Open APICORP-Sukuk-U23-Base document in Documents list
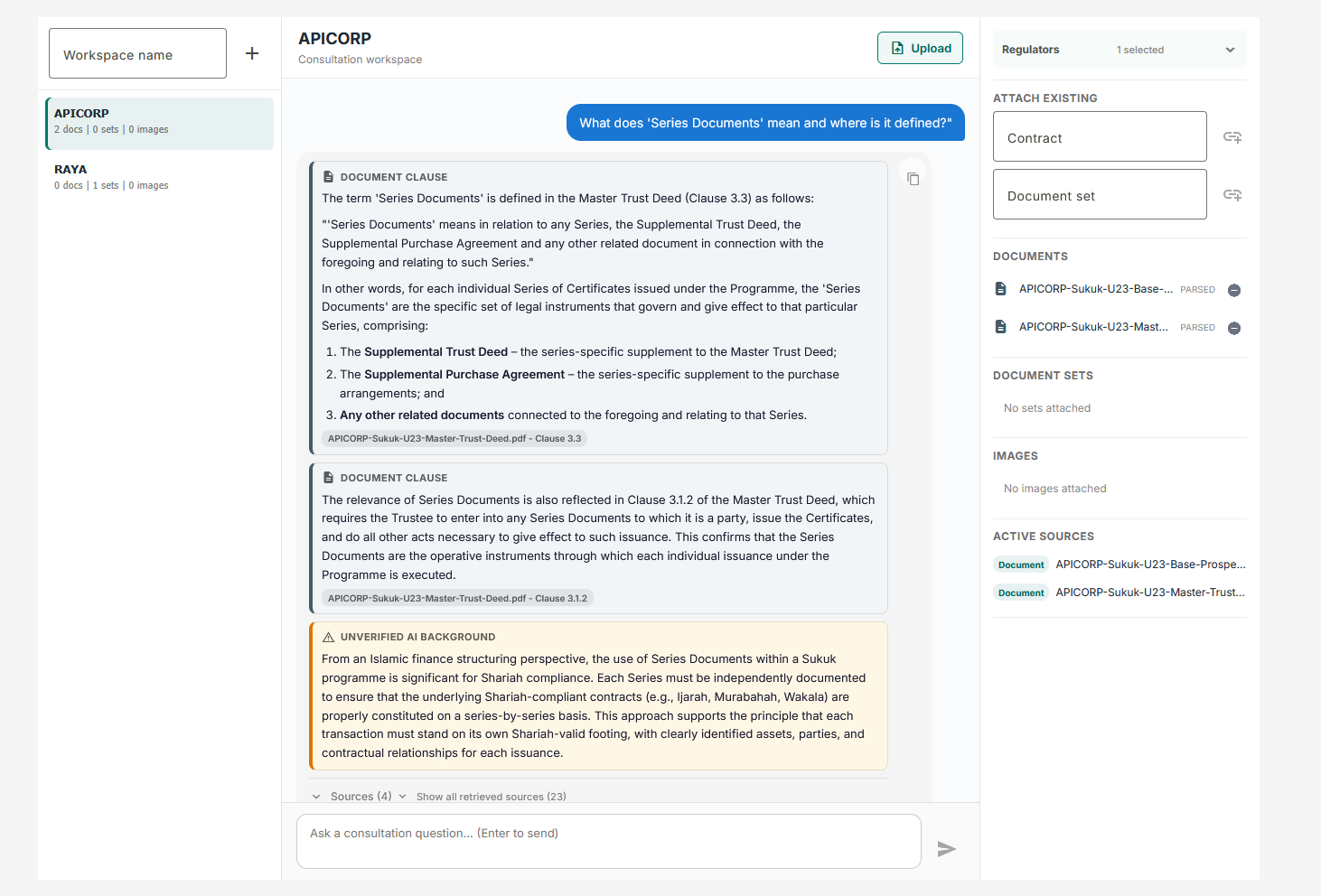 [1096, 289]
